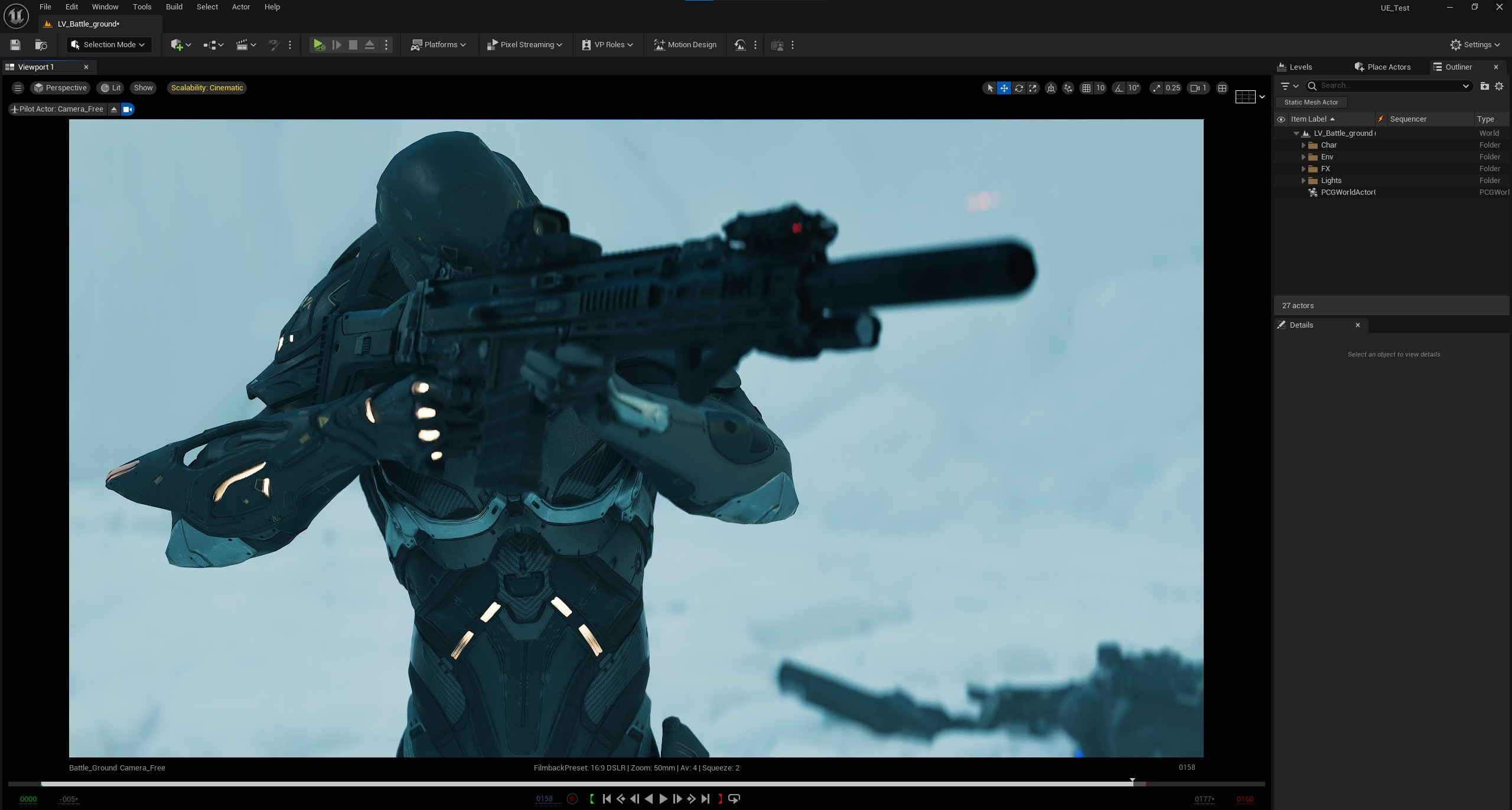Click the Stop simulation square button

coord(353,45)
